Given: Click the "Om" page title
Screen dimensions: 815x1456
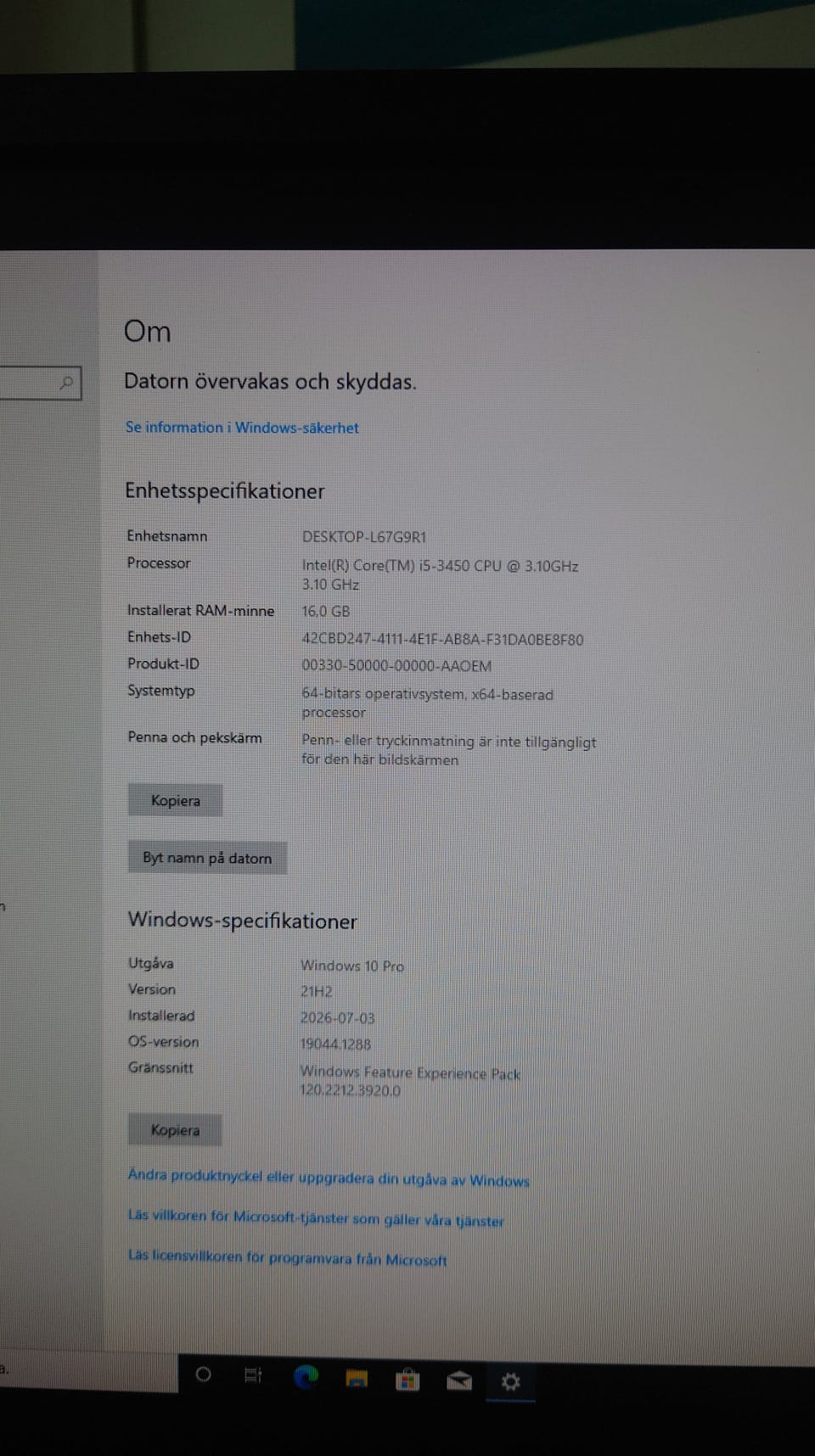Looking at the screenshot, I should 148,331.
